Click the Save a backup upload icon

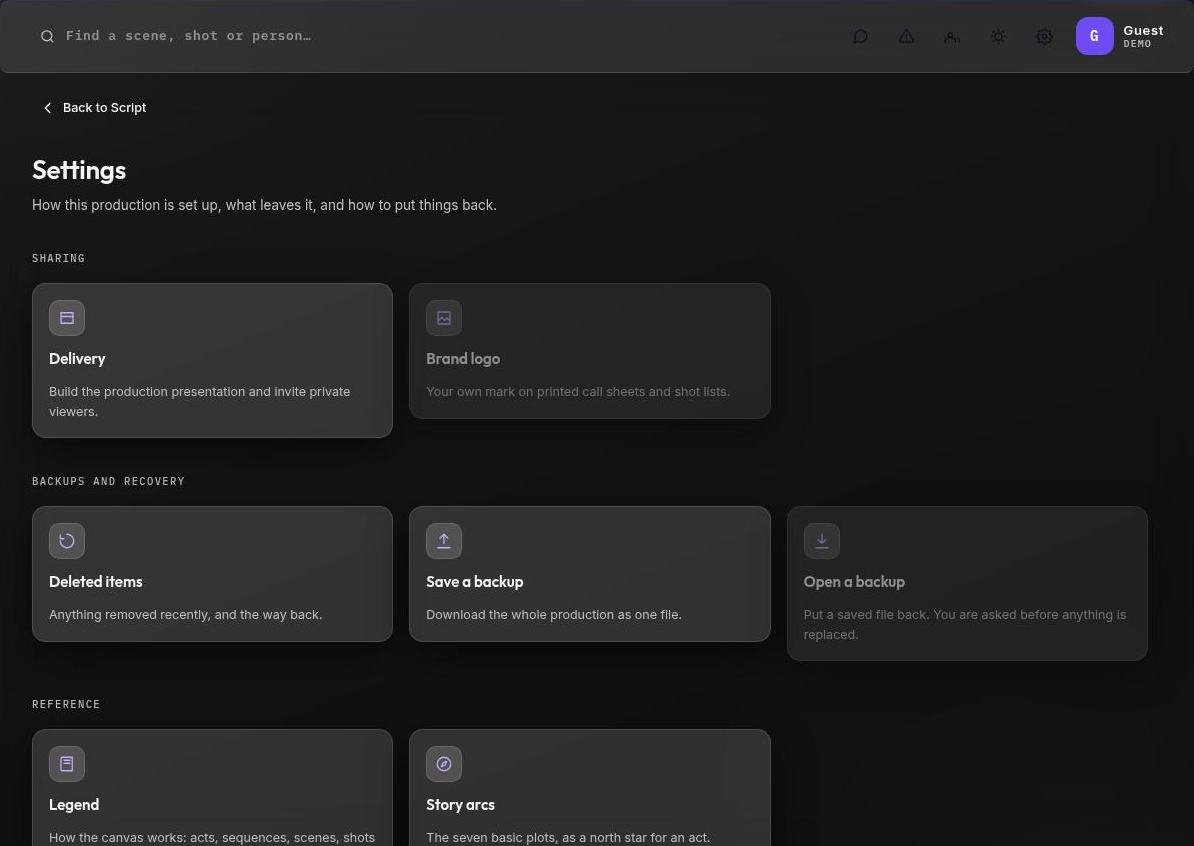click(x=444, y=541)
